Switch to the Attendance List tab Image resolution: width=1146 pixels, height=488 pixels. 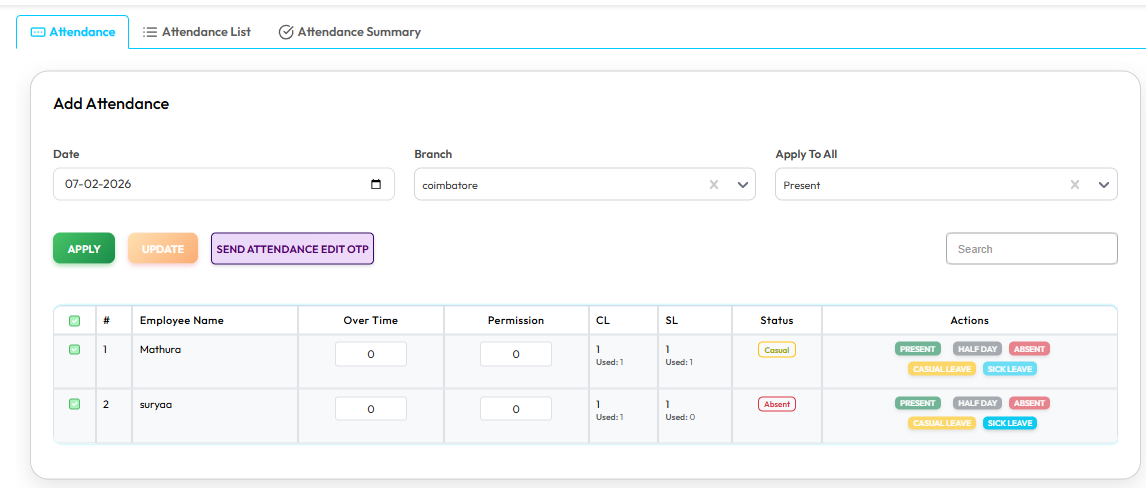pyautogui.click(x=197, y=32)
